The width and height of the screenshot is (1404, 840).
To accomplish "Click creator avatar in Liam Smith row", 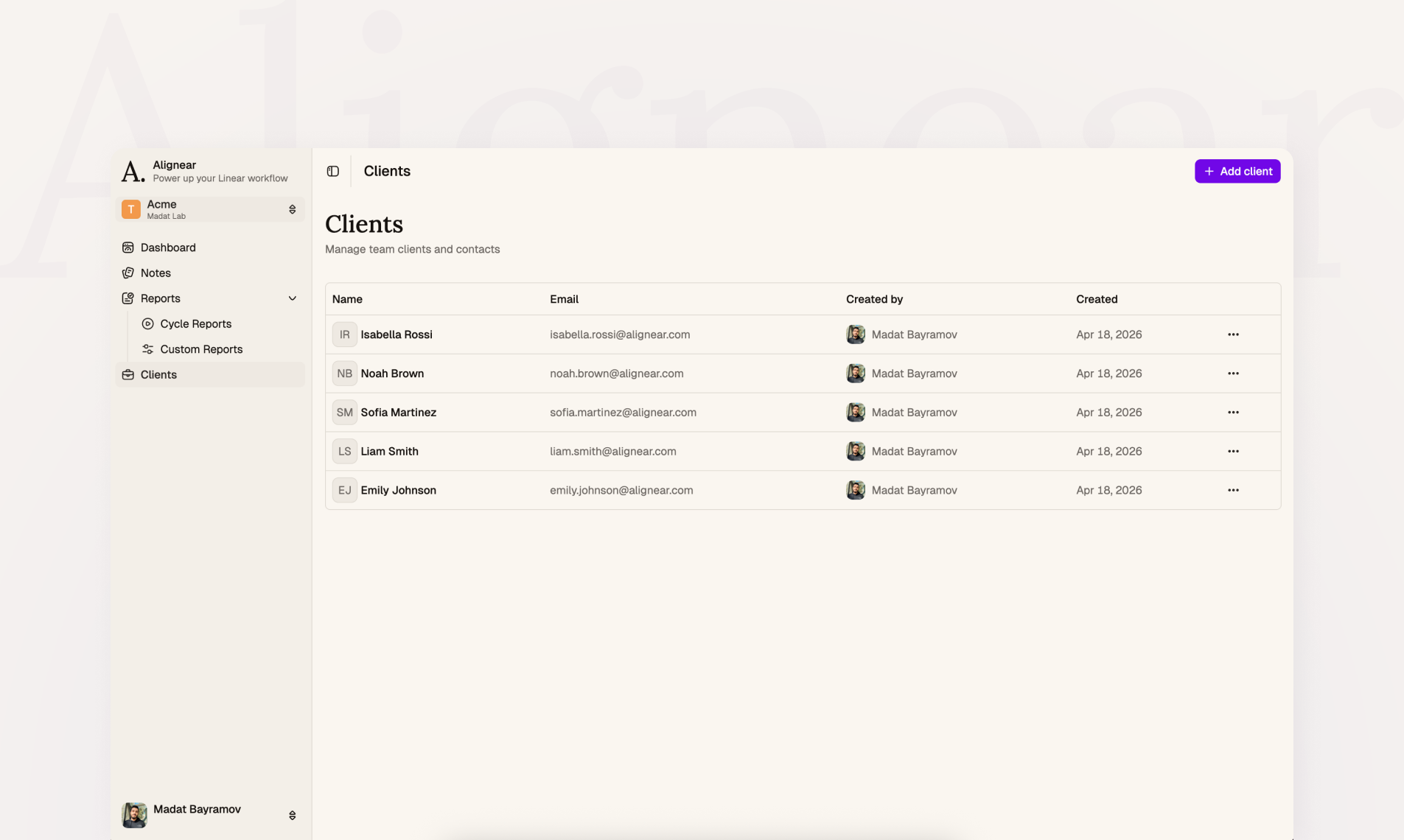I will pyautogui.click(x=856, y=451).
